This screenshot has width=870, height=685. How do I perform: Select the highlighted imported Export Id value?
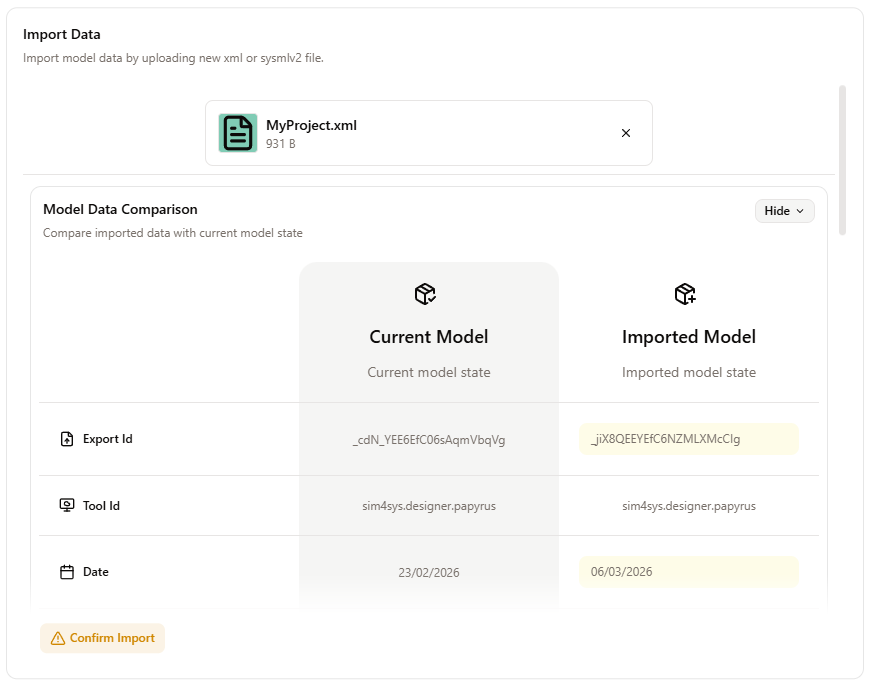click(x=688, y=438)
